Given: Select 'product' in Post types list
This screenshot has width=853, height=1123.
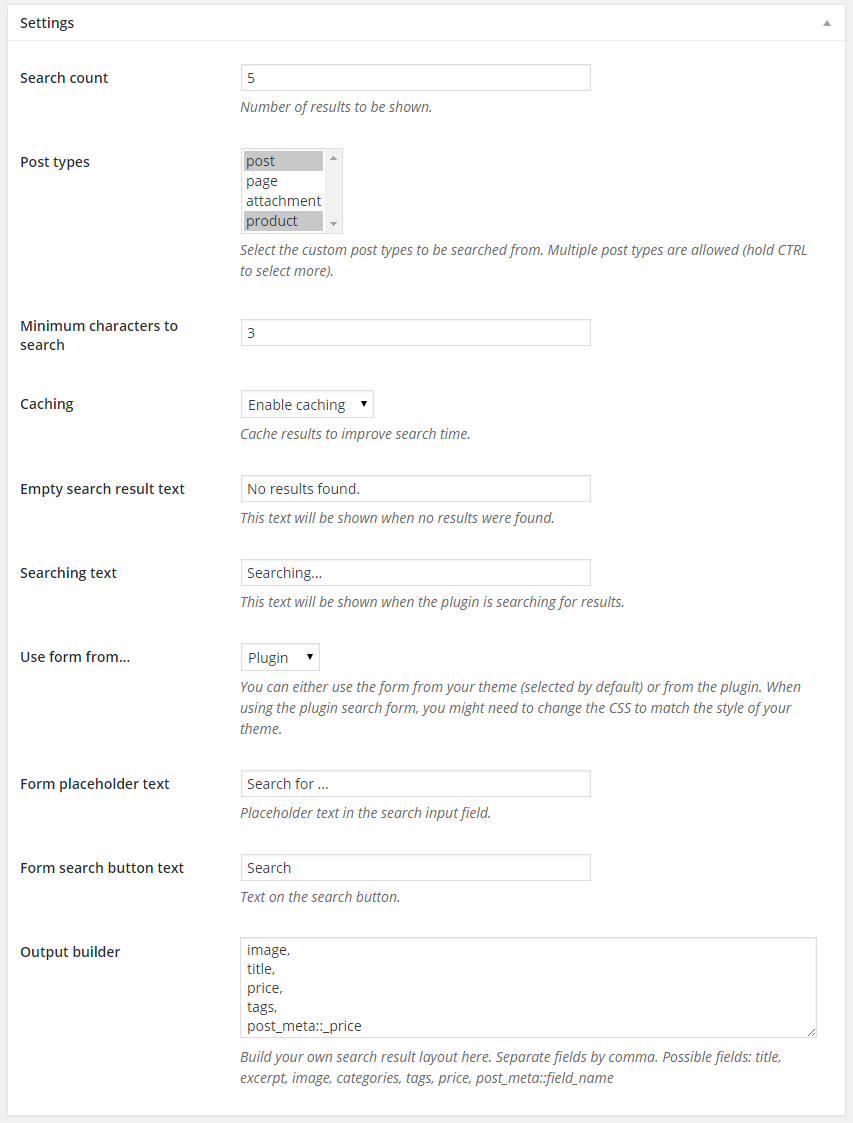Looking at the screenshot, I should click(283, 221).
